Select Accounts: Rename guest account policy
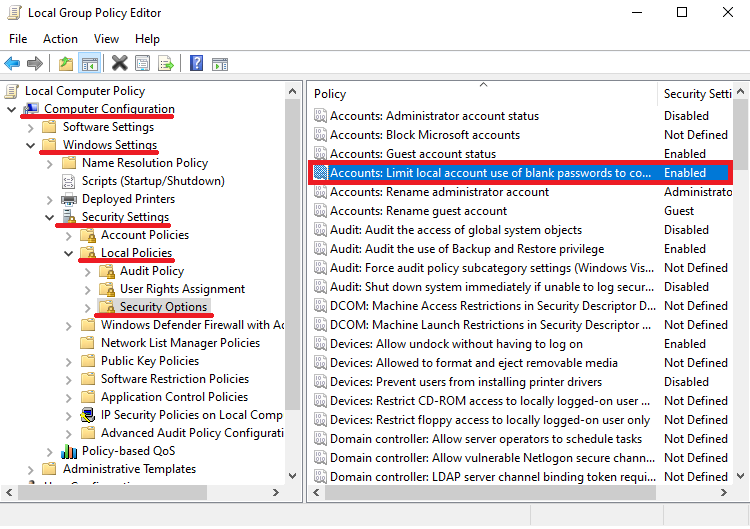Image resolution: width=750 pixels, height=529 pixels. coord(418,211)
